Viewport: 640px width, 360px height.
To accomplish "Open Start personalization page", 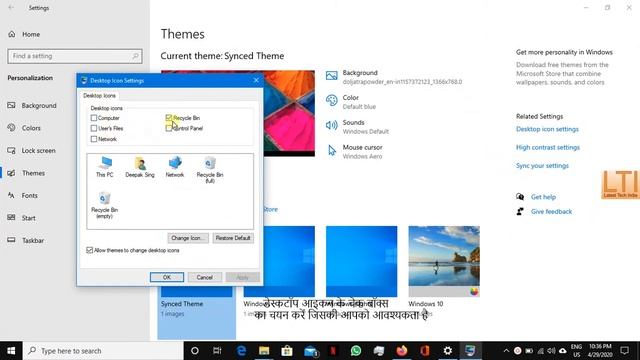I will coord(22,218).
